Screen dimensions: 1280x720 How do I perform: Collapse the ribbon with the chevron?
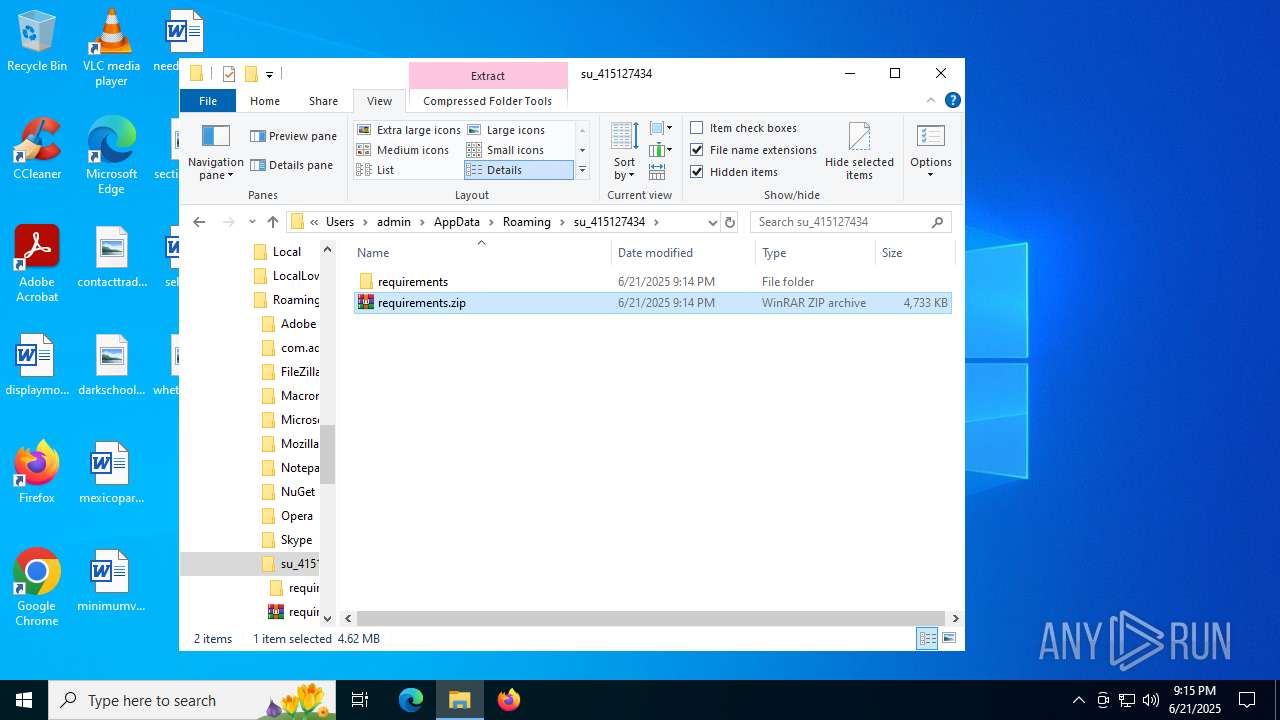pos(931,100)
